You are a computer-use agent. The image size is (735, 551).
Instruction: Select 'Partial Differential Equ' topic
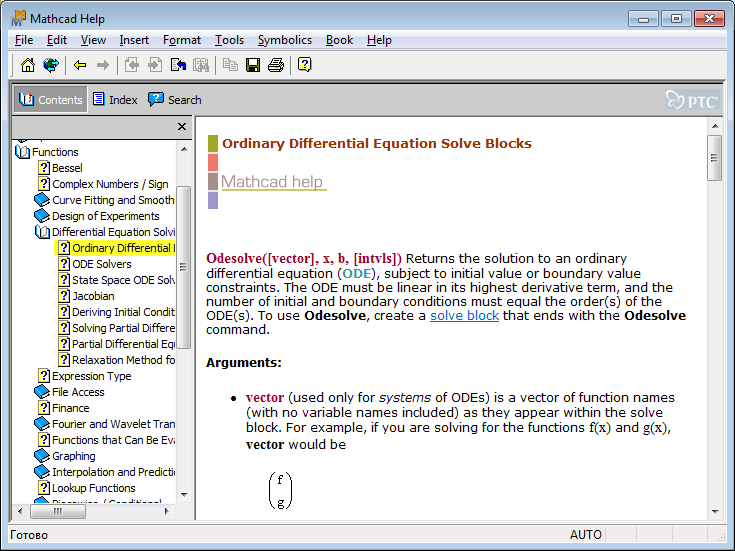123,344
